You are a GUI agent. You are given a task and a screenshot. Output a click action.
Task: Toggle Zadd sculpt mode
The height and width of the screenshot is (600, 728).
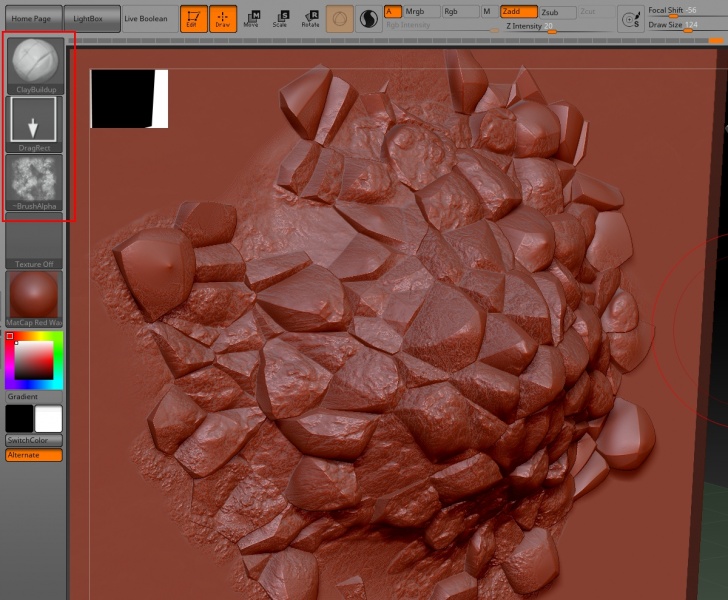tap(519, 12)
